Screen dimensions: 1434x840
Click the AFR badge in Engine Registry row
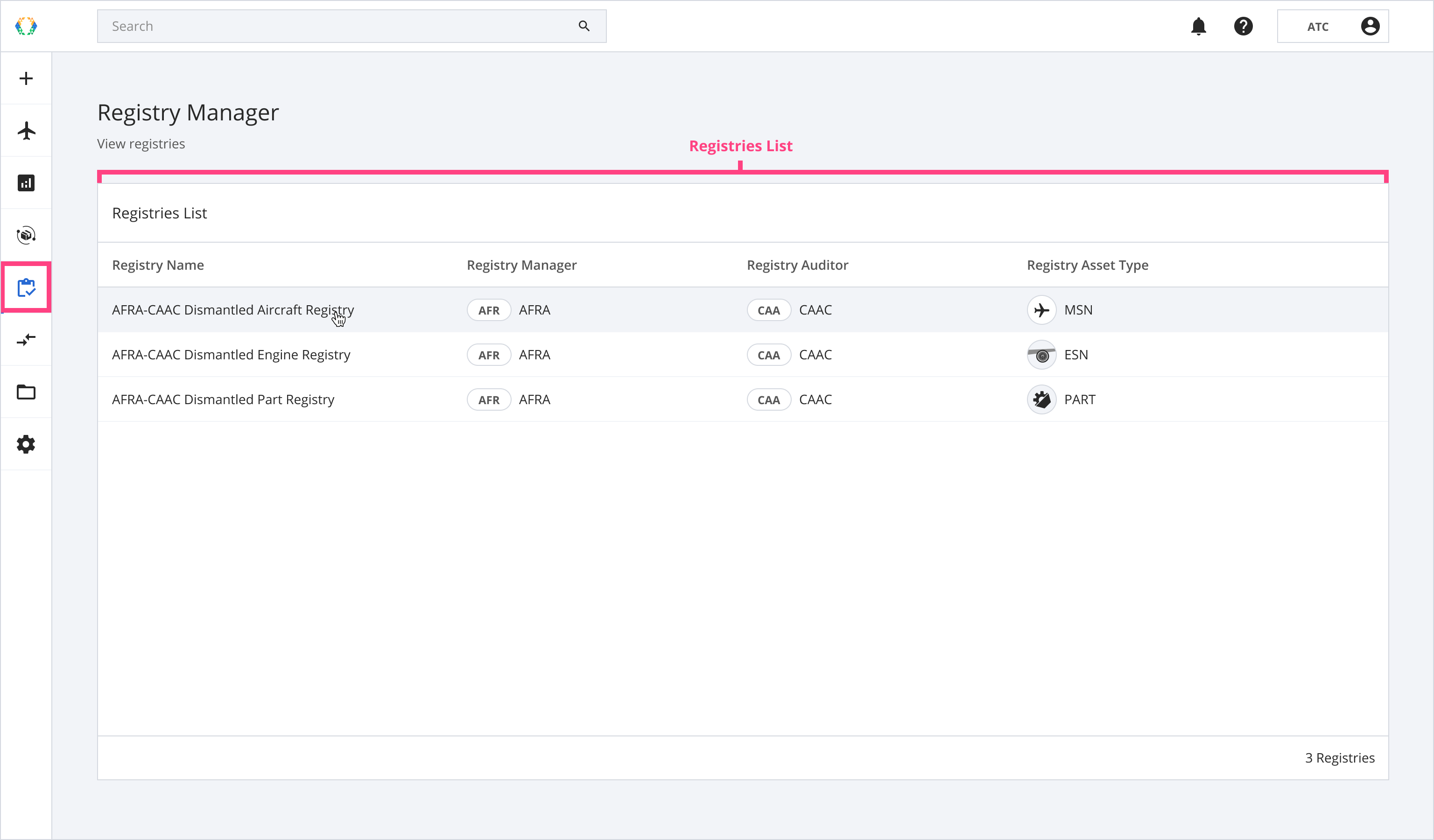488,355
